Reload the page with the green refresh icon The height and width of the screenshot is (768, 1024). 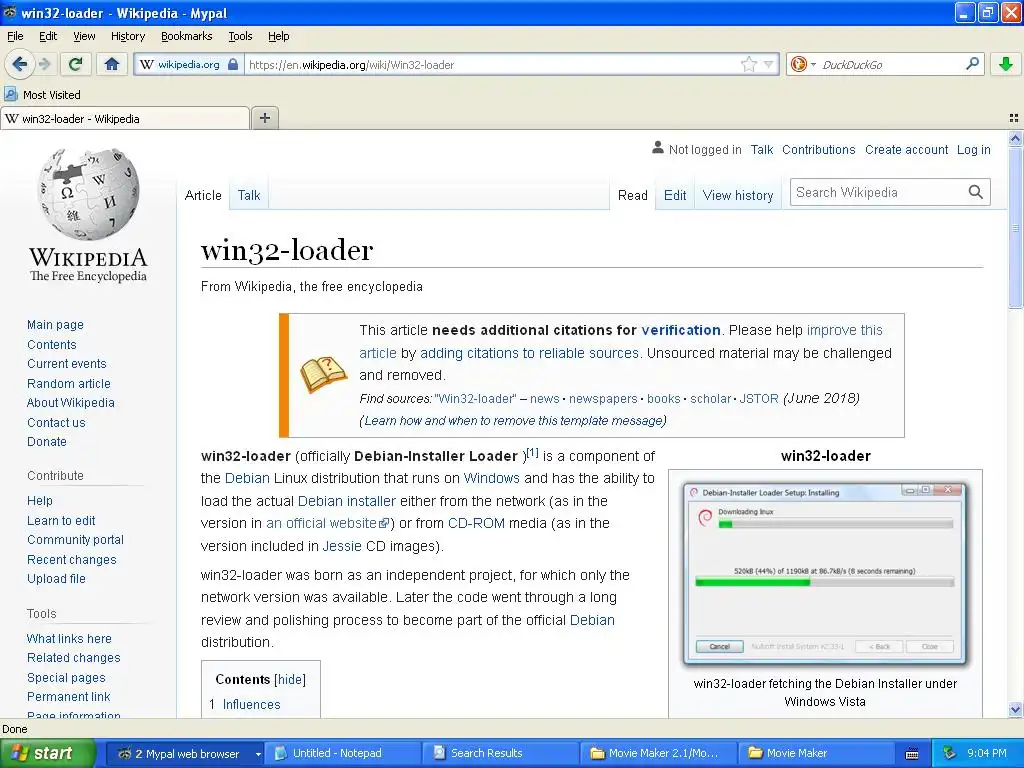[76, 64]
